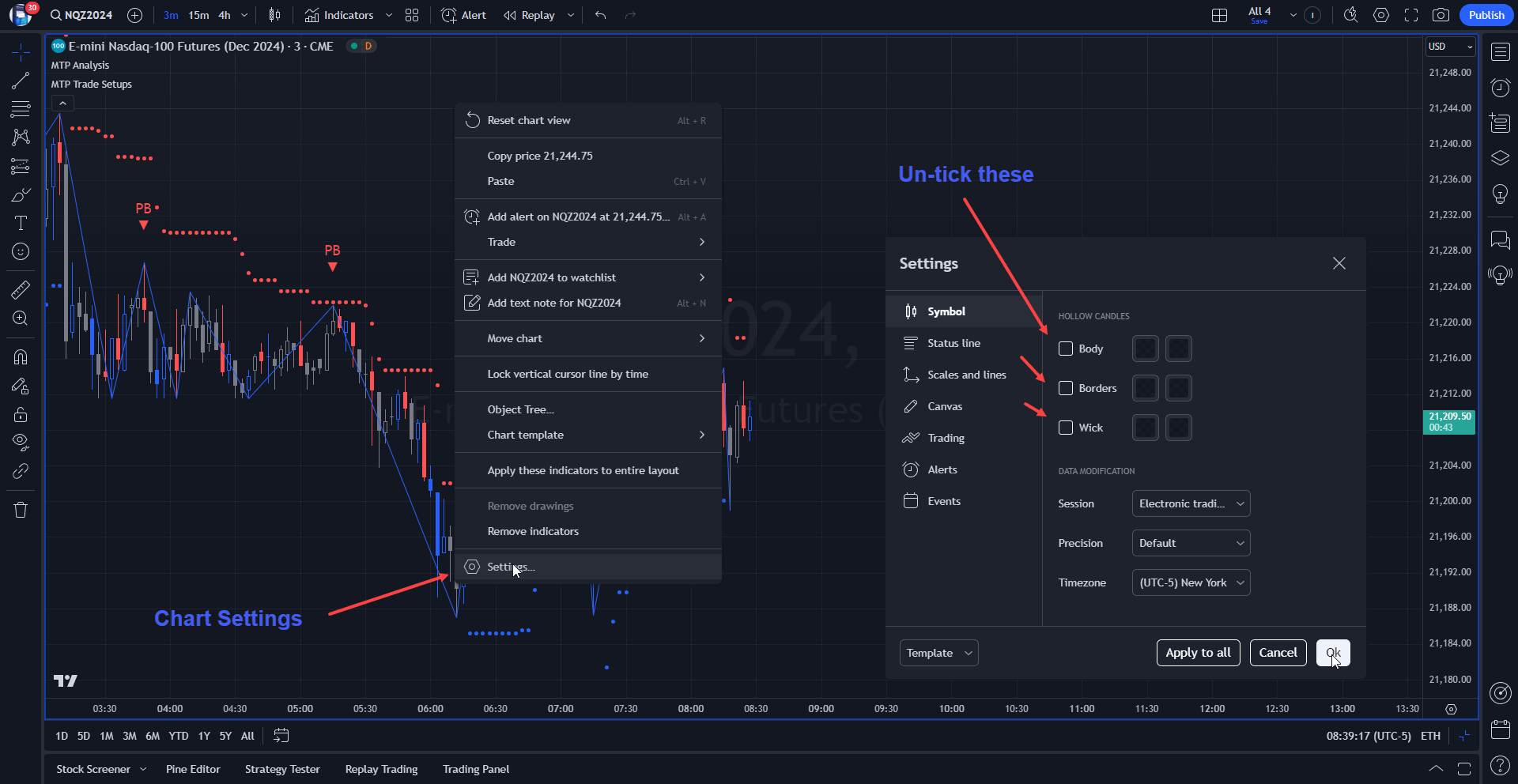Untick the Wick checkbox
Screen dimensions: 1518x784
[1065, 428]
